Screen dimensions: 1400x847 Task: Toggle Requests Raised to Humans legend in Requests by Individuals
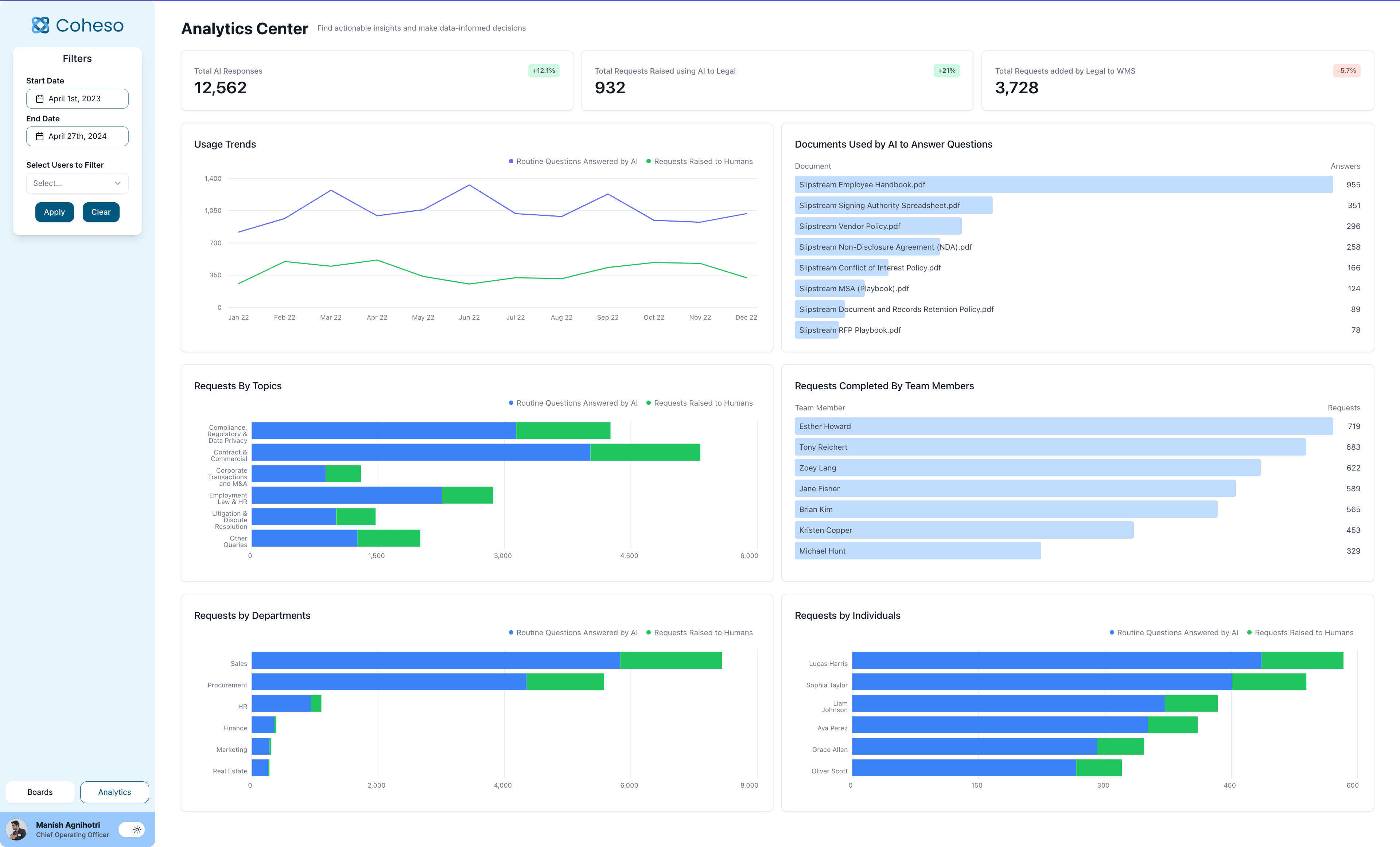[1300, 632]
